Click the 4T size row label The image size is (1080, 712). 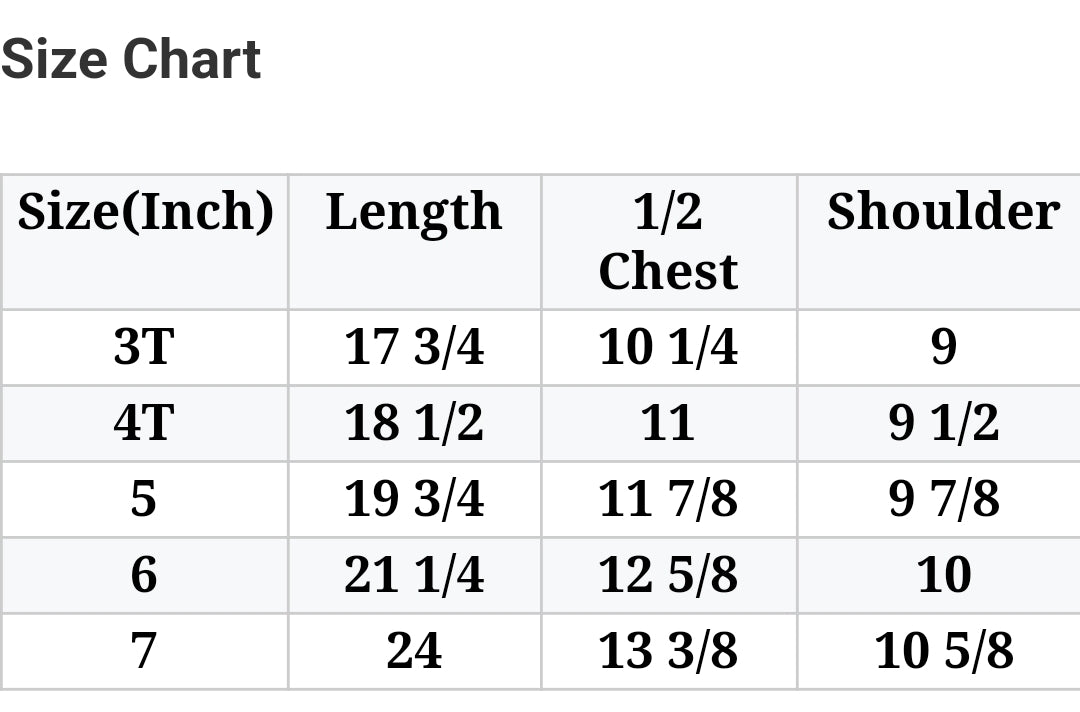[x=144, y=424]
